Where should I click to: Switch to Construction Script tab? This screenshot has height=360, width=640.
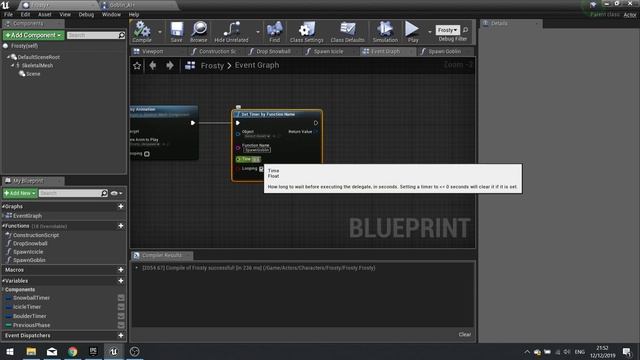[217, 51]
